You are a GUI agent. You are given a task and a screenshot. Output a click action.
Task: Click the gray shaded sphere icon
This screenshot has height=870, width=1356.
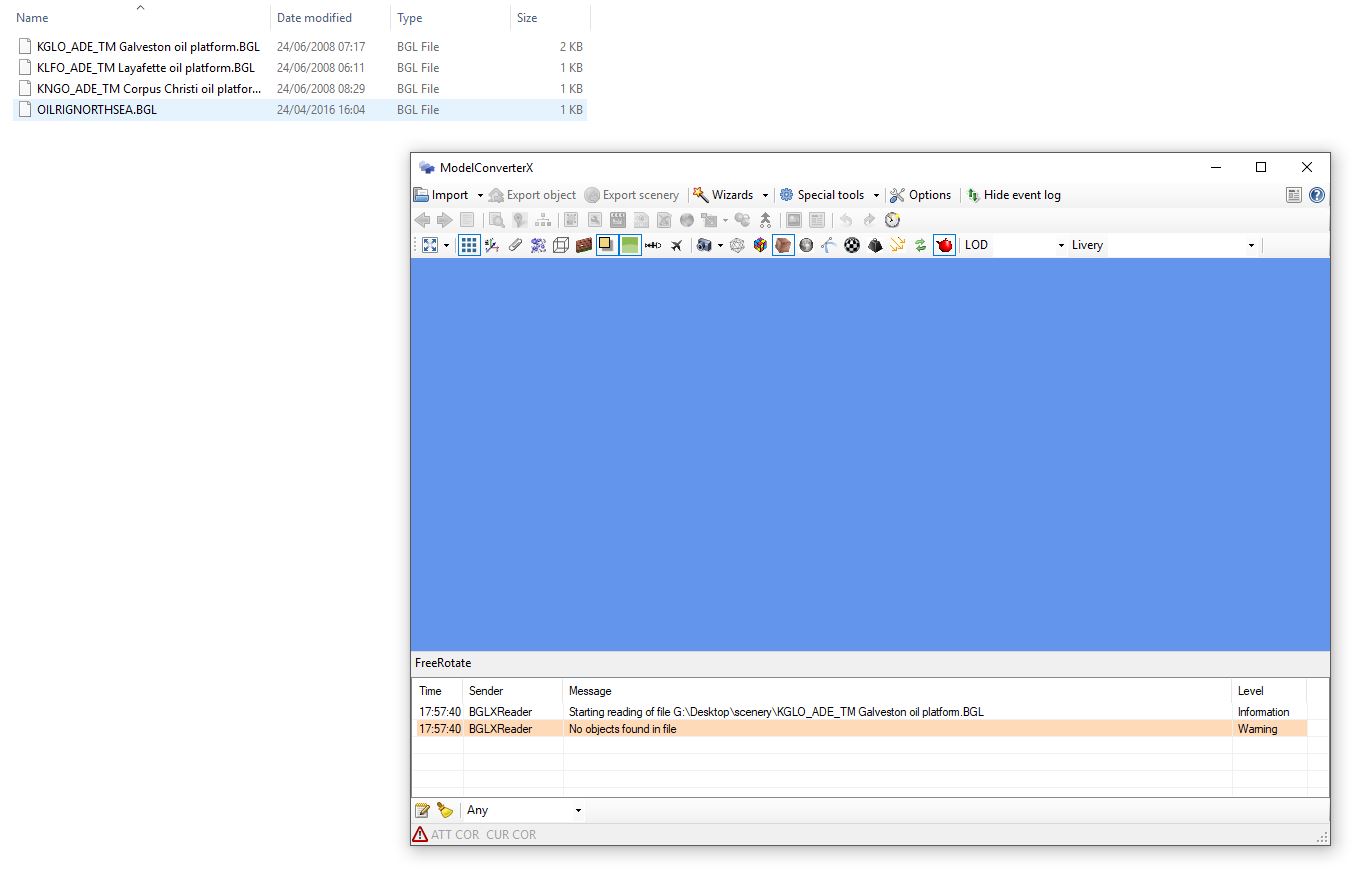(806, 245)
